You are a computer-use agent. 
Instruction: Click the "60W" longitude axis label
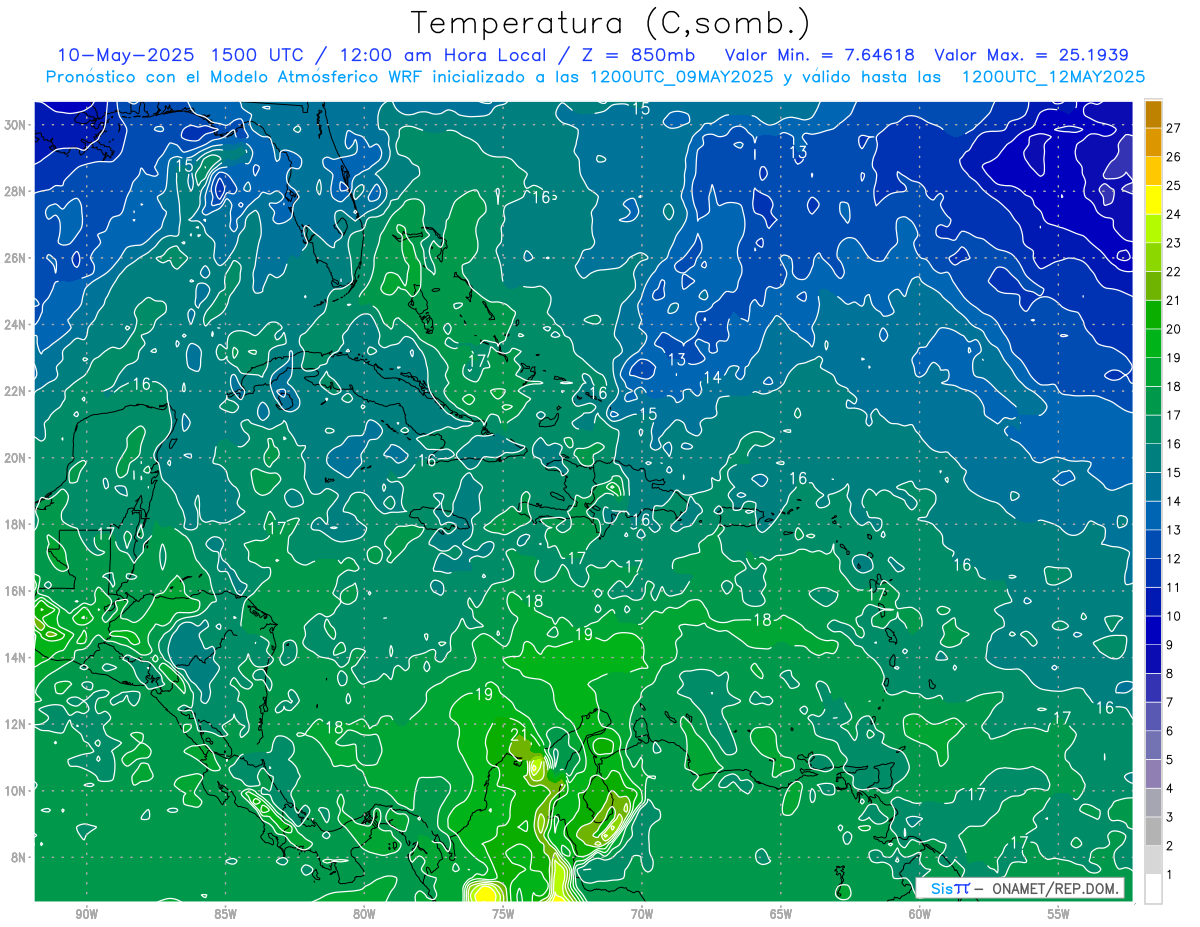(x=920, y=914)
